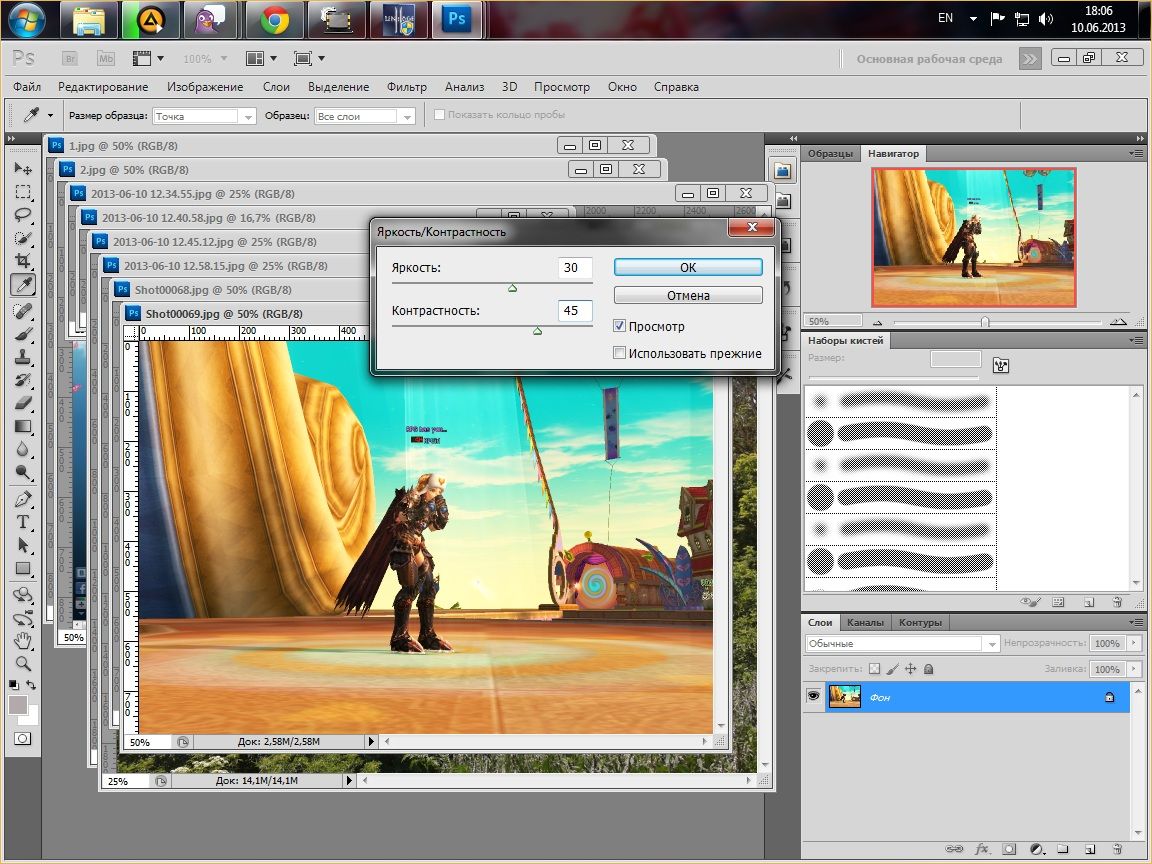
Task: Select the Quick Selection tool
Action: (x=23, y=238)
